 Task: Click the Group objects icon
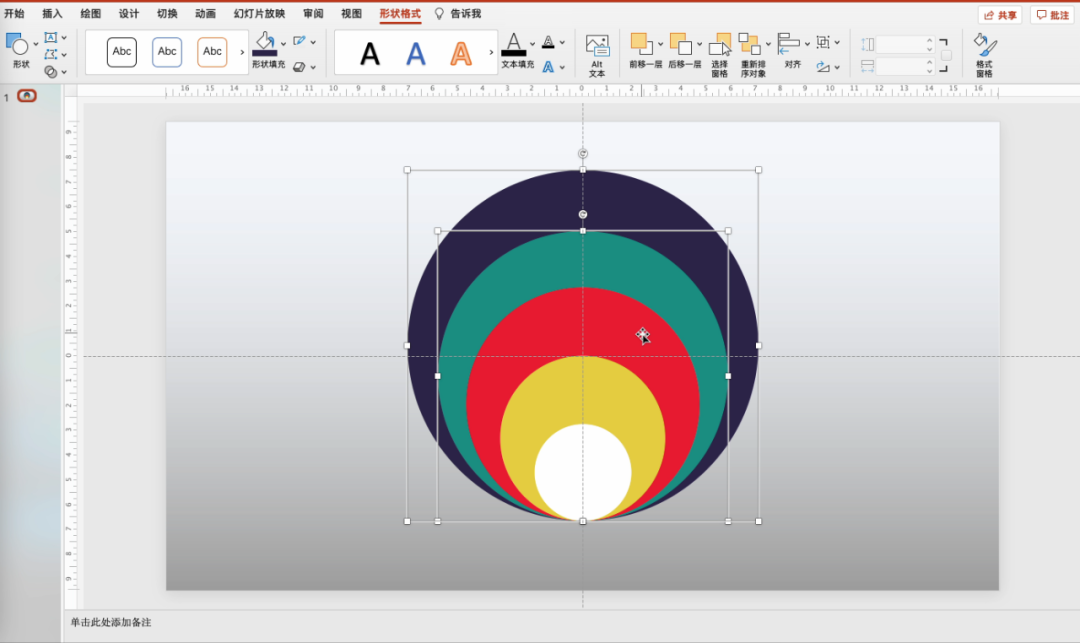coord(823,42)
